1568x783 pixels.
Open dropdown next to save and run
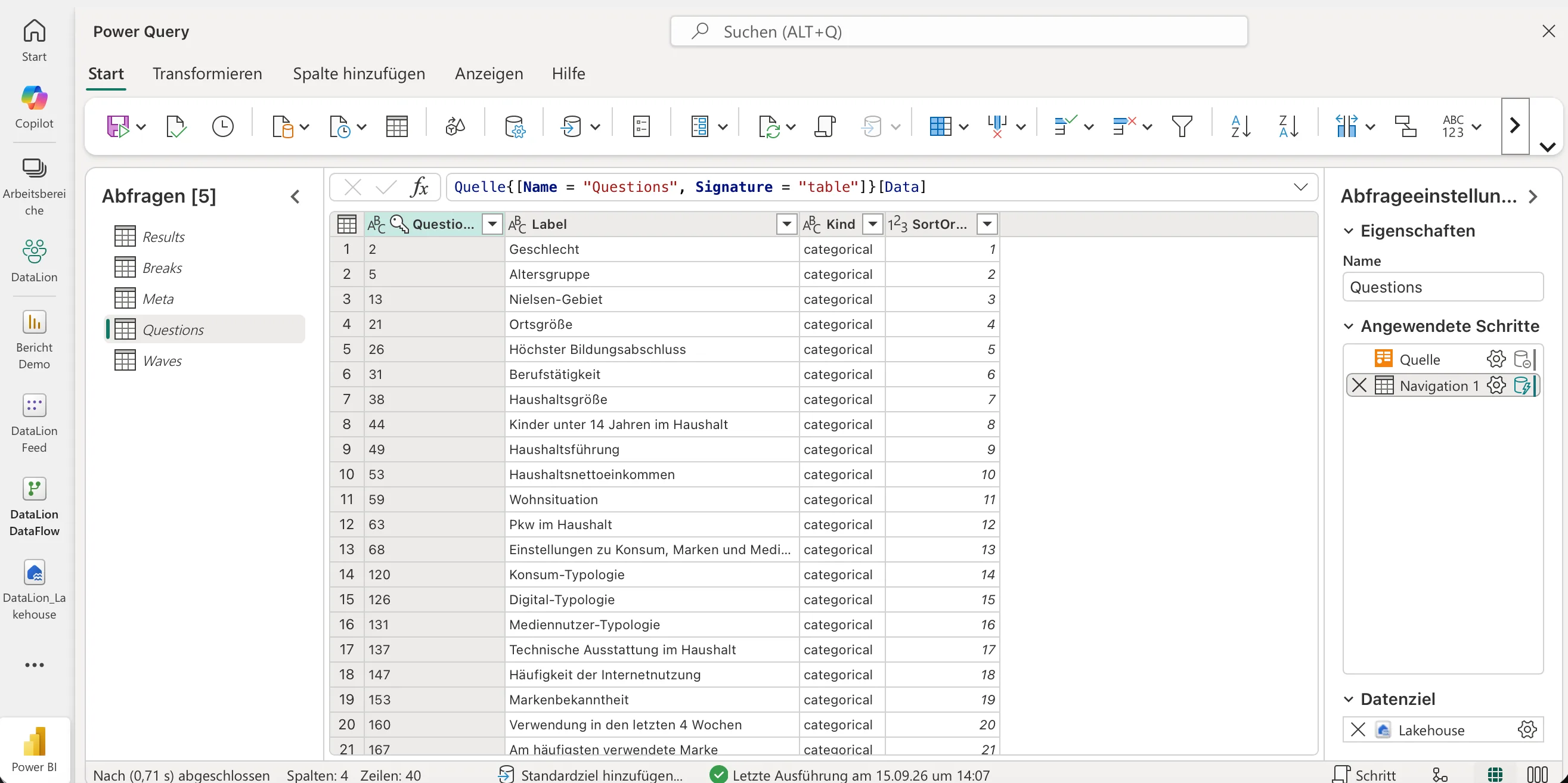pyautogui.click(x=141, y=127)
